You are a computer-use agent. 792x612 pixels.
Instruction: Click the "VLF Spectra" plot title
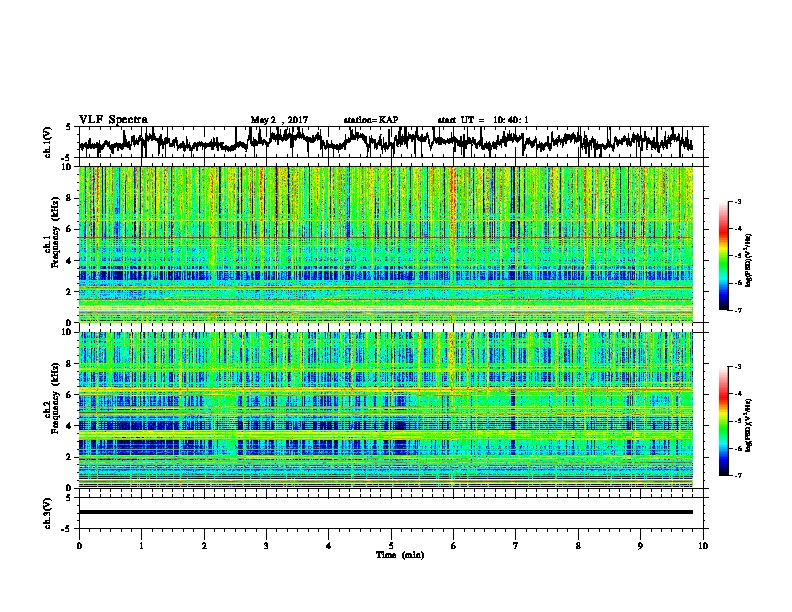tap(113, 120)
